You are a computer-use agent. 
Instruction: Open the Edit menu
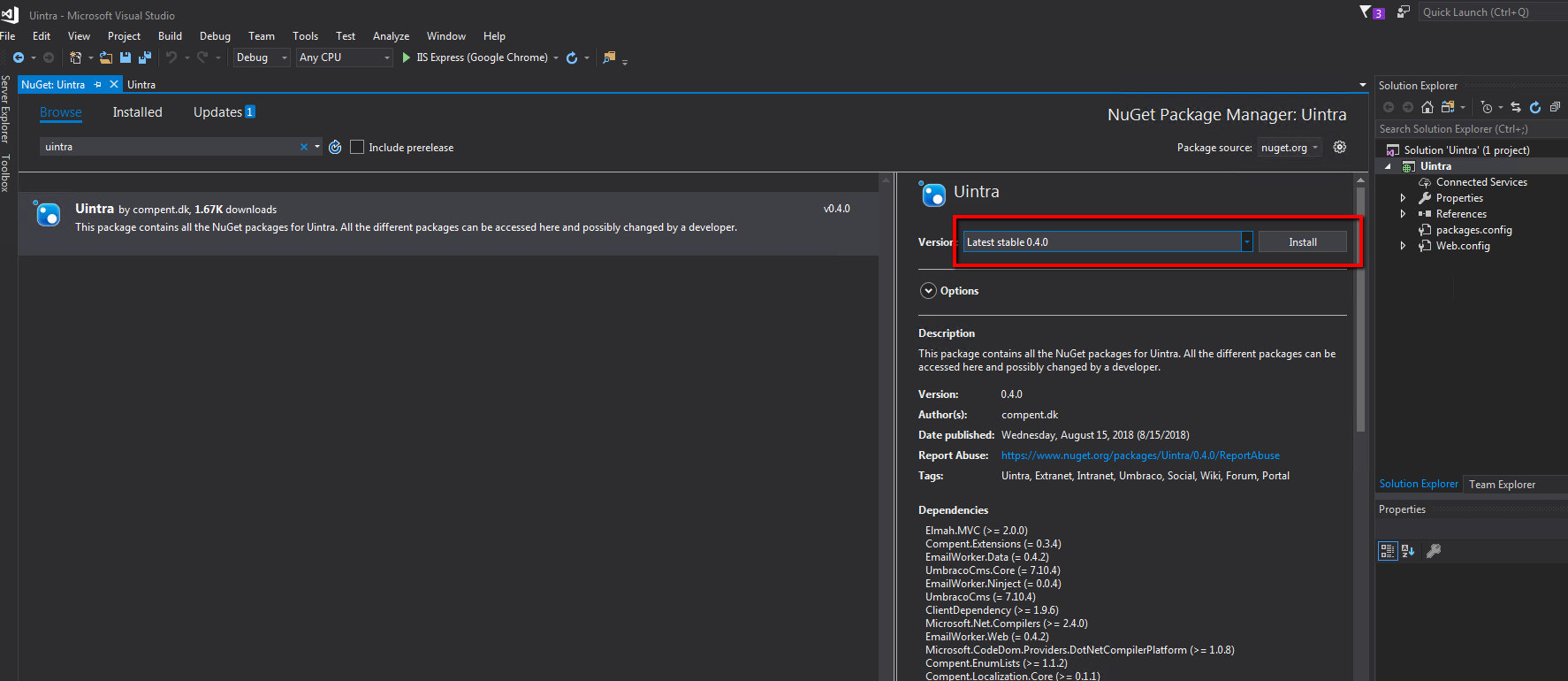[x=42, y=36]
